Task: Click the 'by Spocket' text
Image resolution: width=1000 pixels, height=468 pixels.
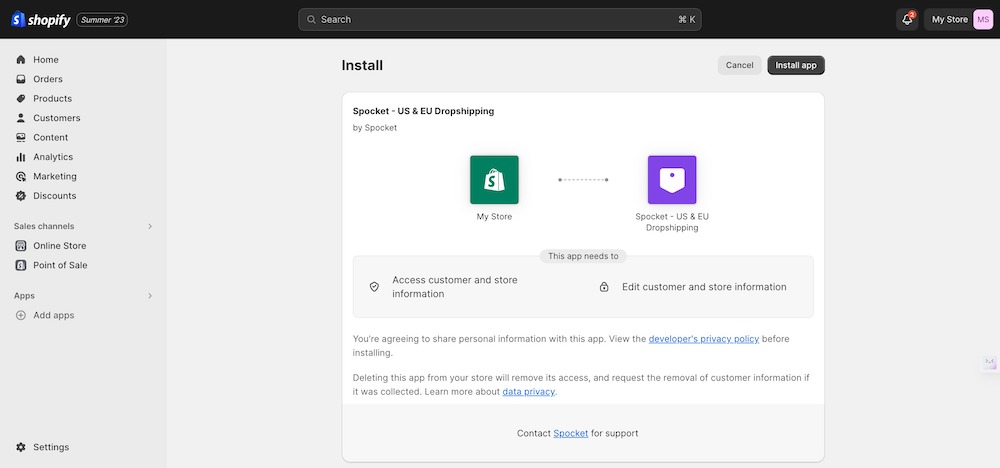Action: [x=375, y=128]
